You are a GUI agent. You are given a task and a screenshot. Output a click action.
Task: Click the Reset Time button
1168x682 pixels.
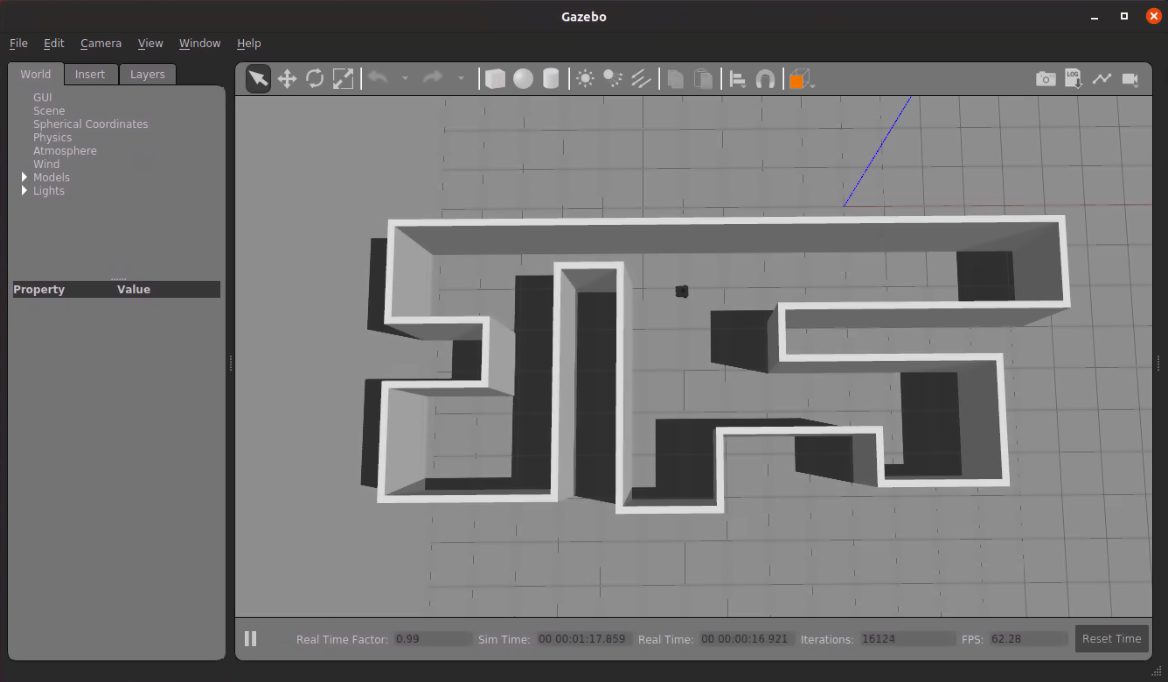click(x=1111, y=639)
